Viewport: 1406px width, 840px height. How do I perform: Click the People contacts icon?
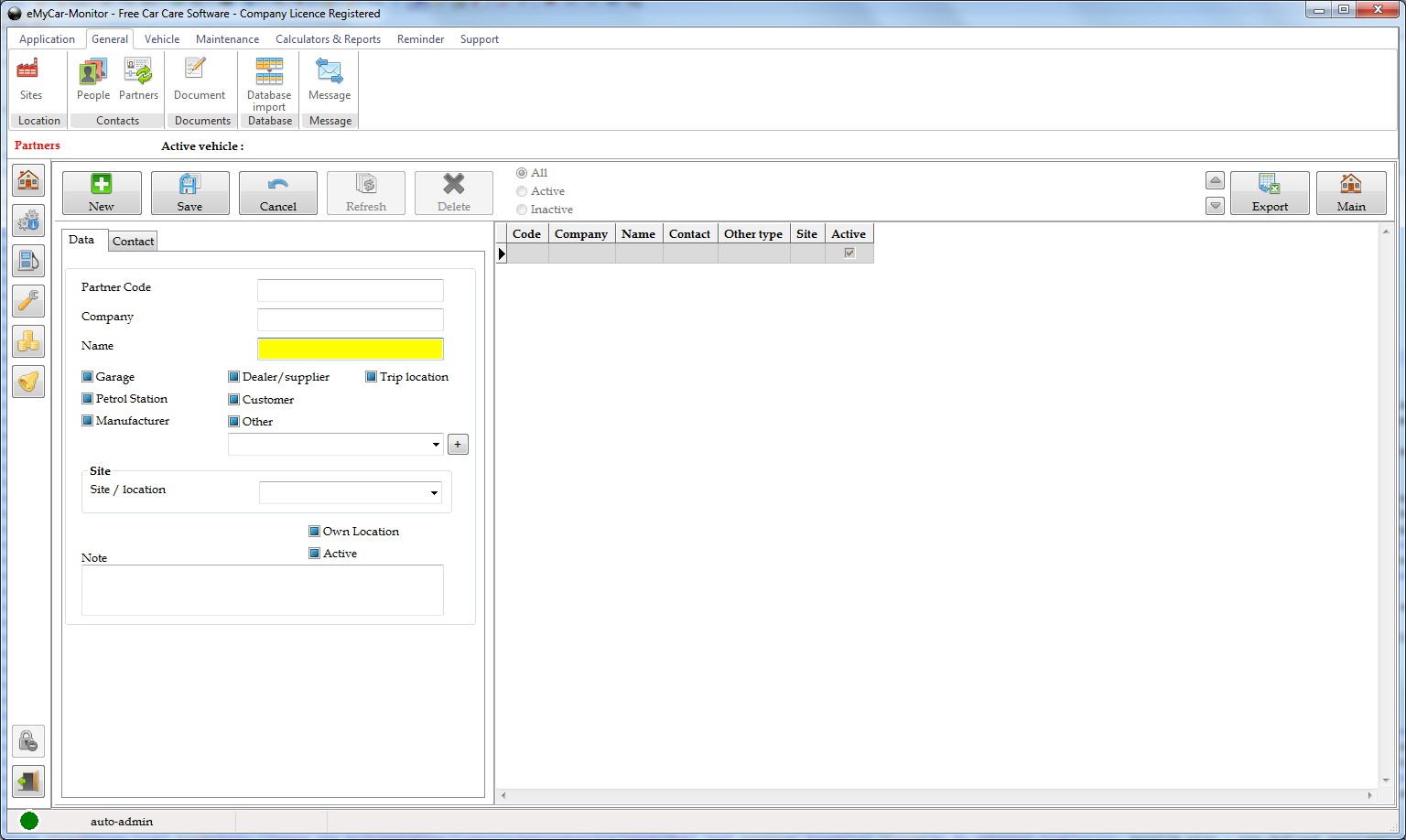(92, 79)
